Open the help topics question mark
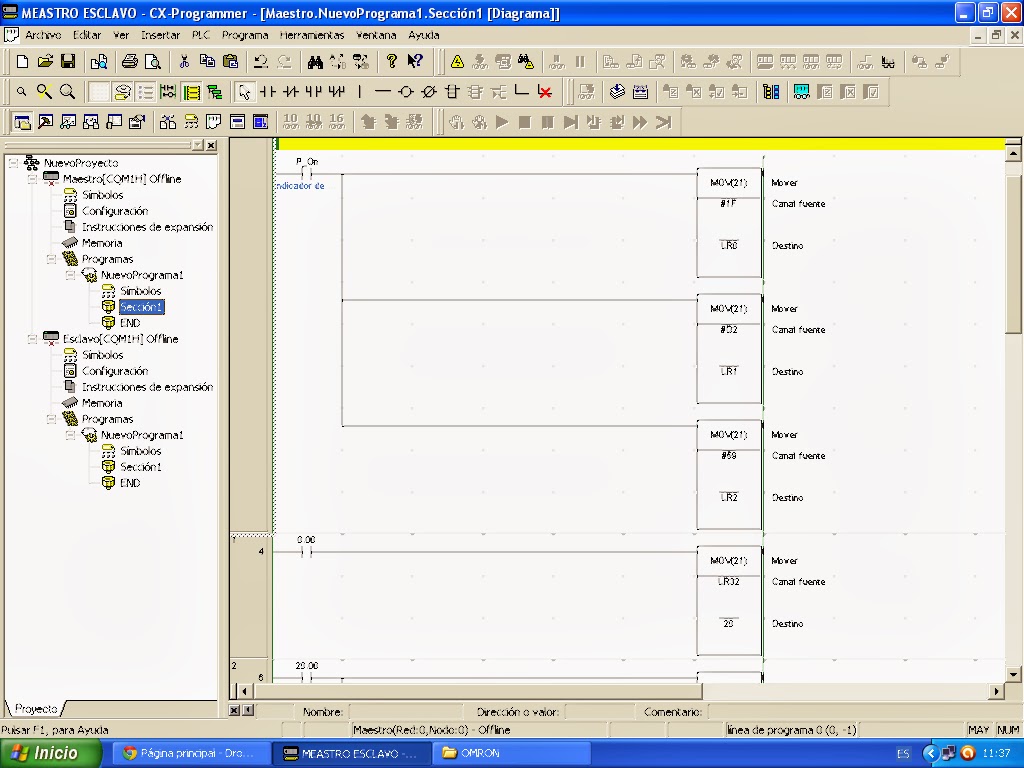The width and height of the screenshot is (1024, 768). (x=392, y=61)
